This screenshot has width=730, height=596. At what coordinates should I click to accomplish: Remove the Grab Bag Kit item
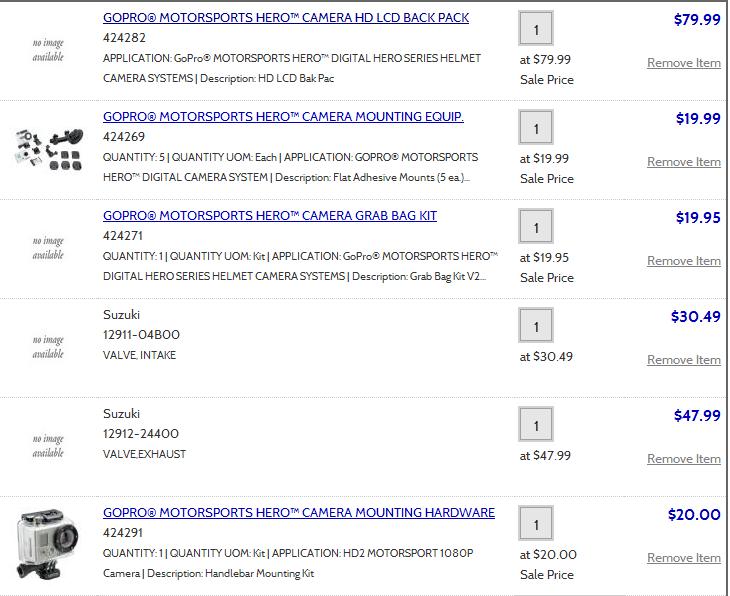click(683, 261)
